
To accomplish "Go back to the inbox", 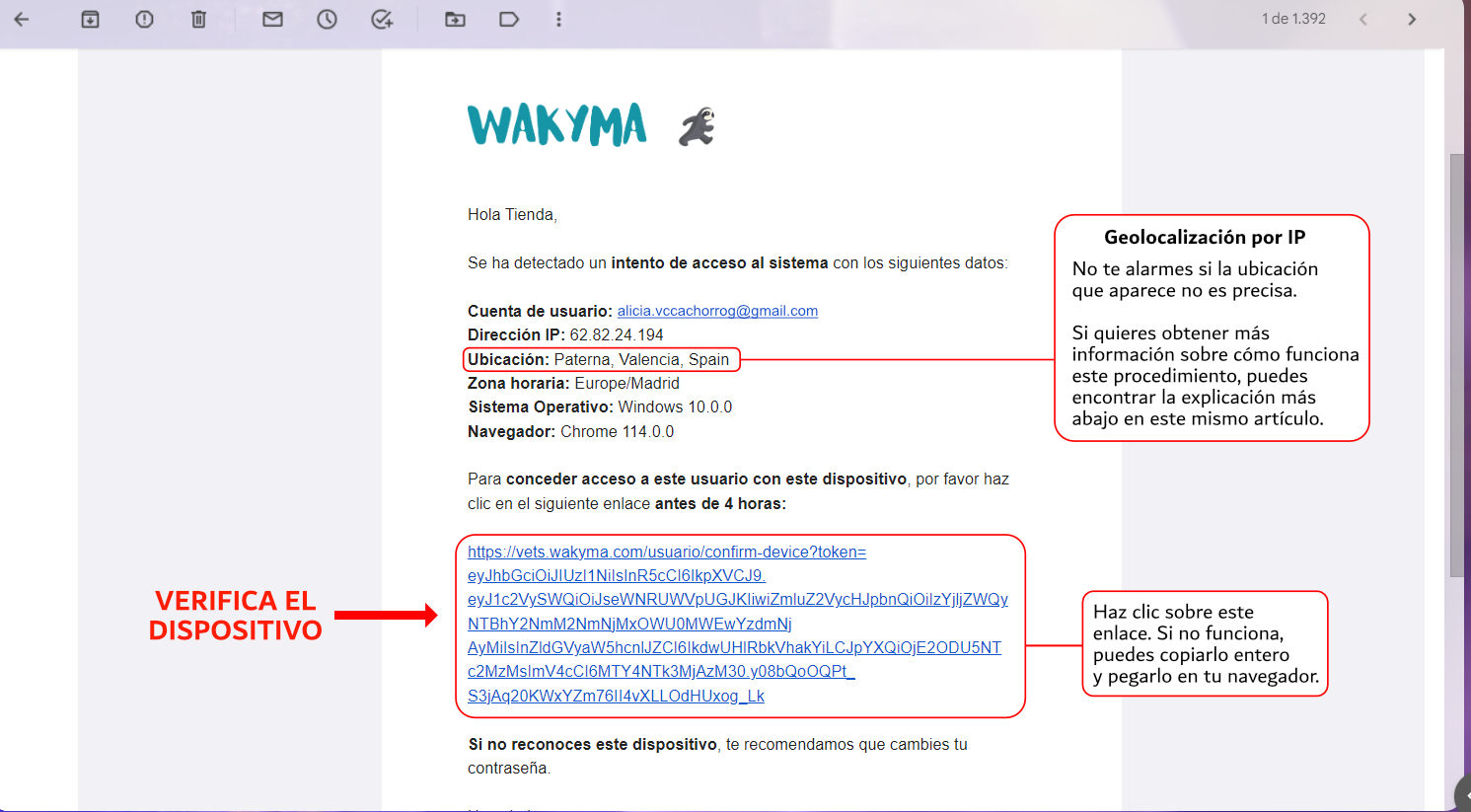I will pyautogui.click(x=22, y=19).
